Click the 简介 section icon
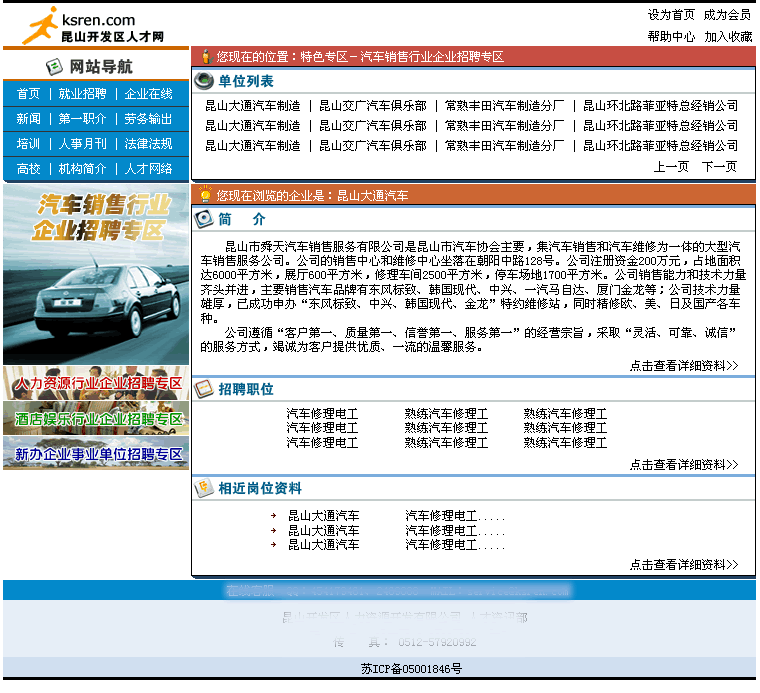 click(204, 219)
